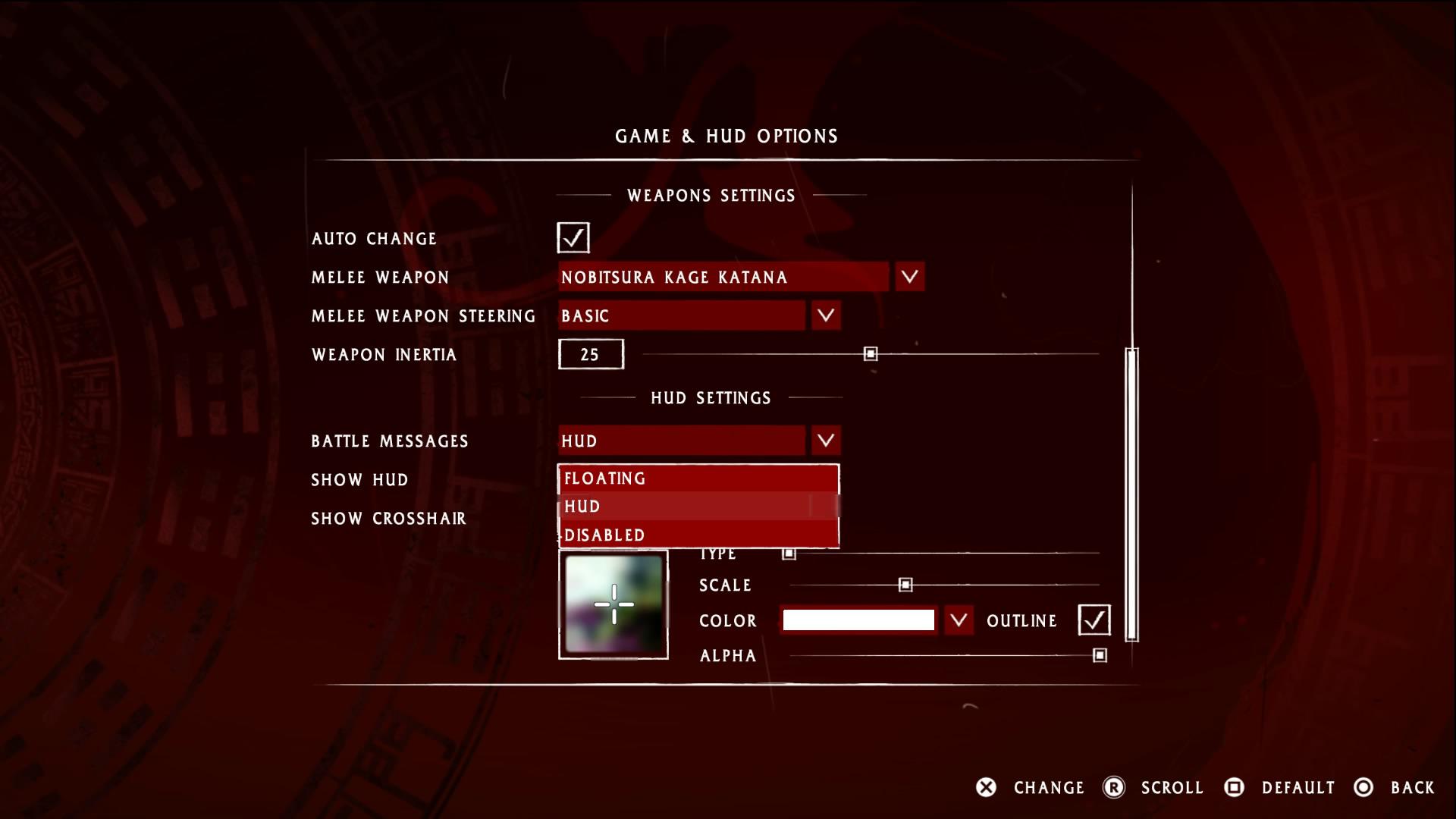This screenshot has width=1456, height=819.
Task: Open BATTLE MESSAGES dropdown
Action: tap(826, 441)
